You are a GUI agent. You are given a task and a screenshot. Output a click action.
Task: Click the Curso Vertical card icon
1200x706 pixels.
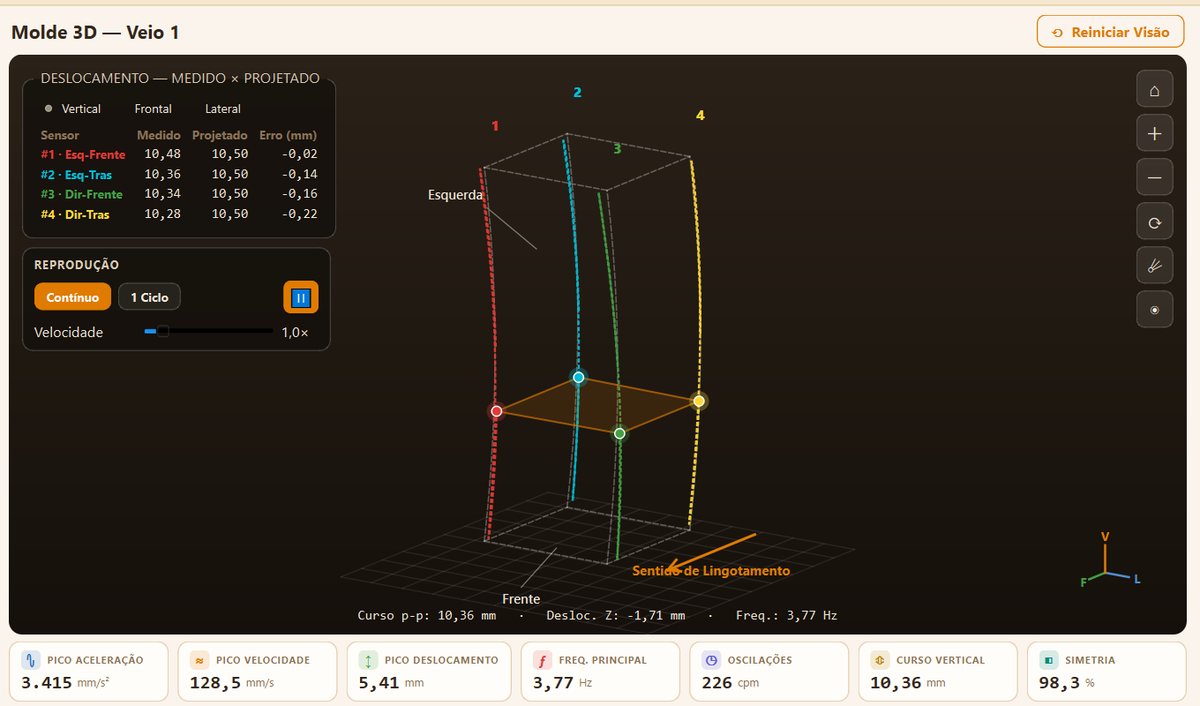coord(880,660)
